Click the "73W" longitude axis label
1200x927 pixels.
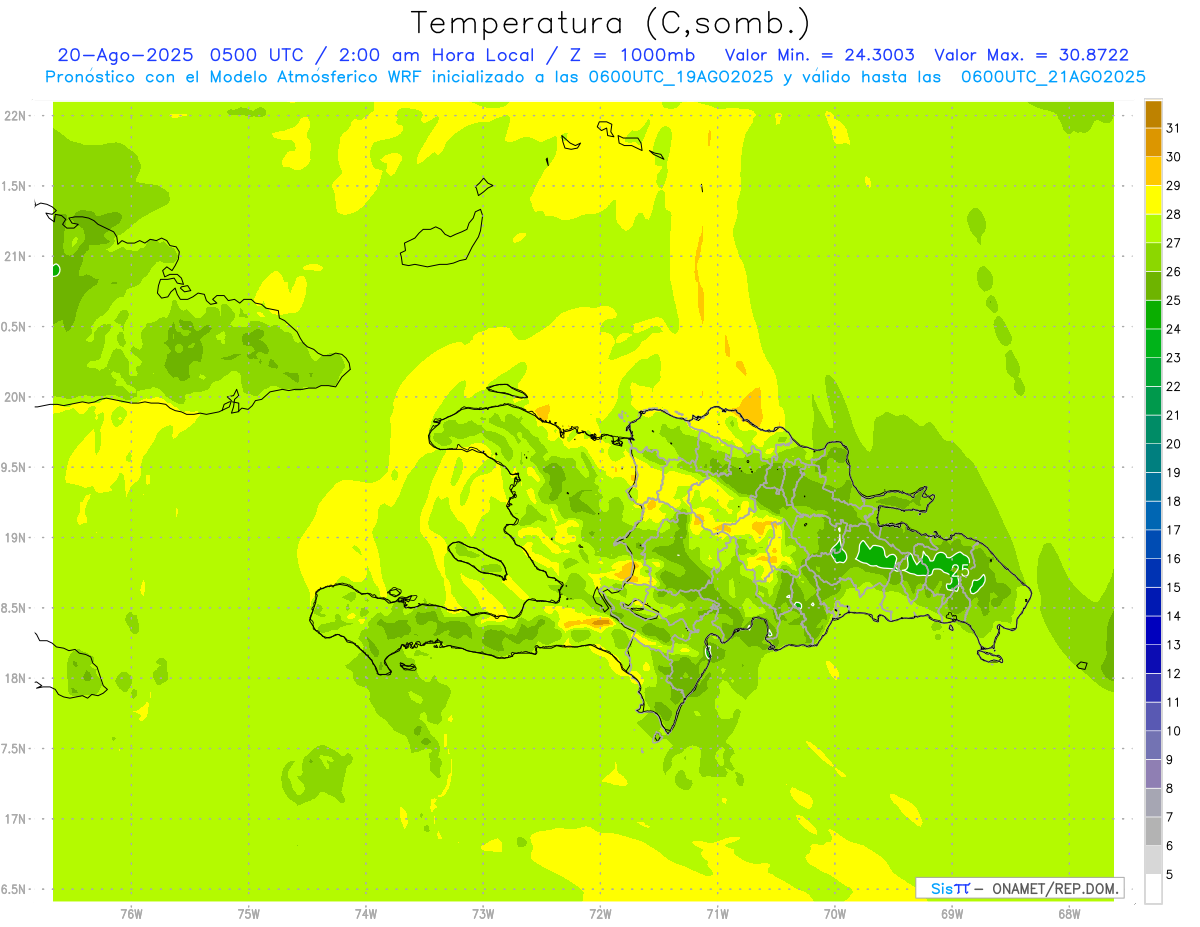[483, 914]
